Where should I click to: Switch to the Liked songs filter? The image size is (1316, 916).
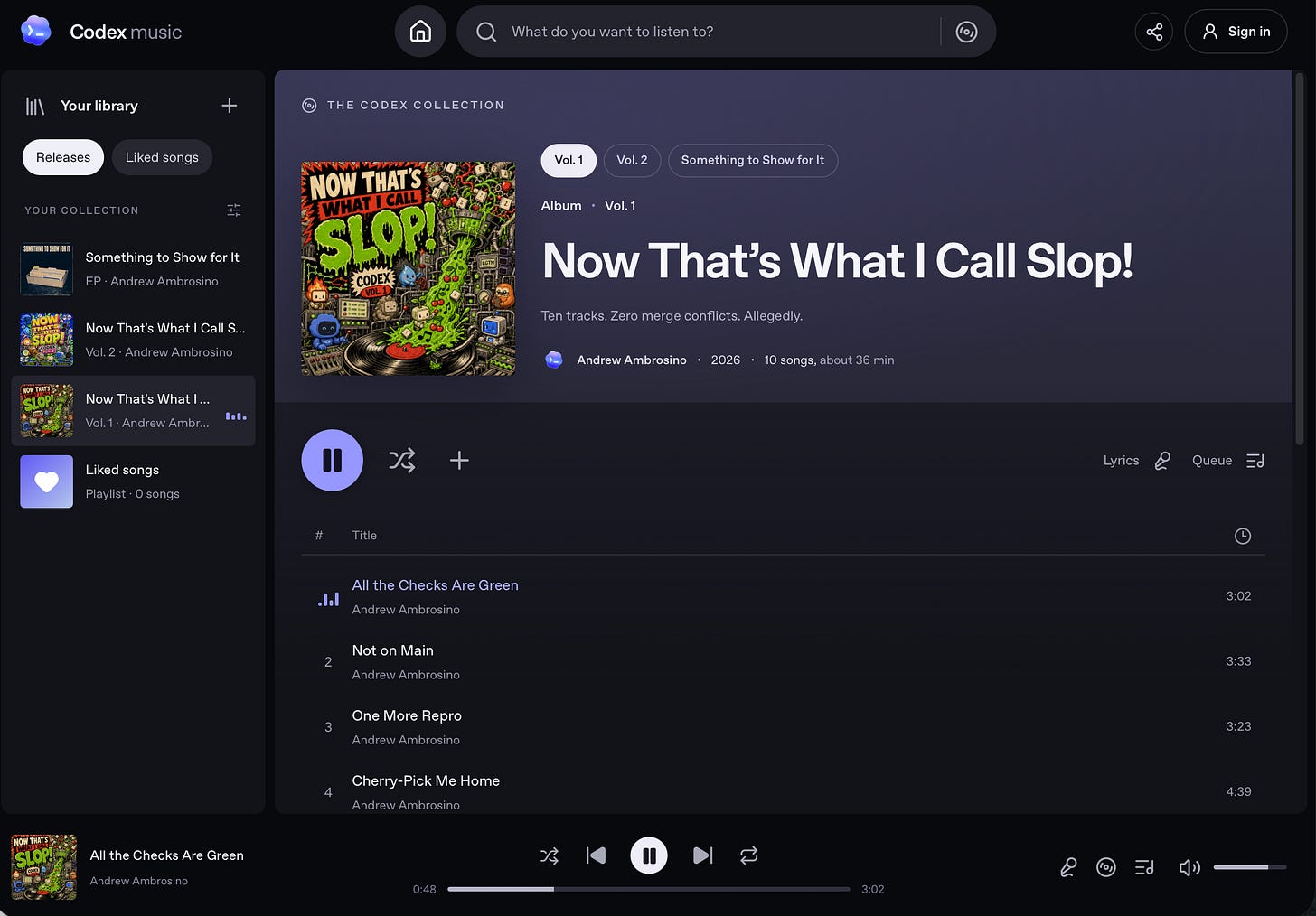[x=162, y=157]
